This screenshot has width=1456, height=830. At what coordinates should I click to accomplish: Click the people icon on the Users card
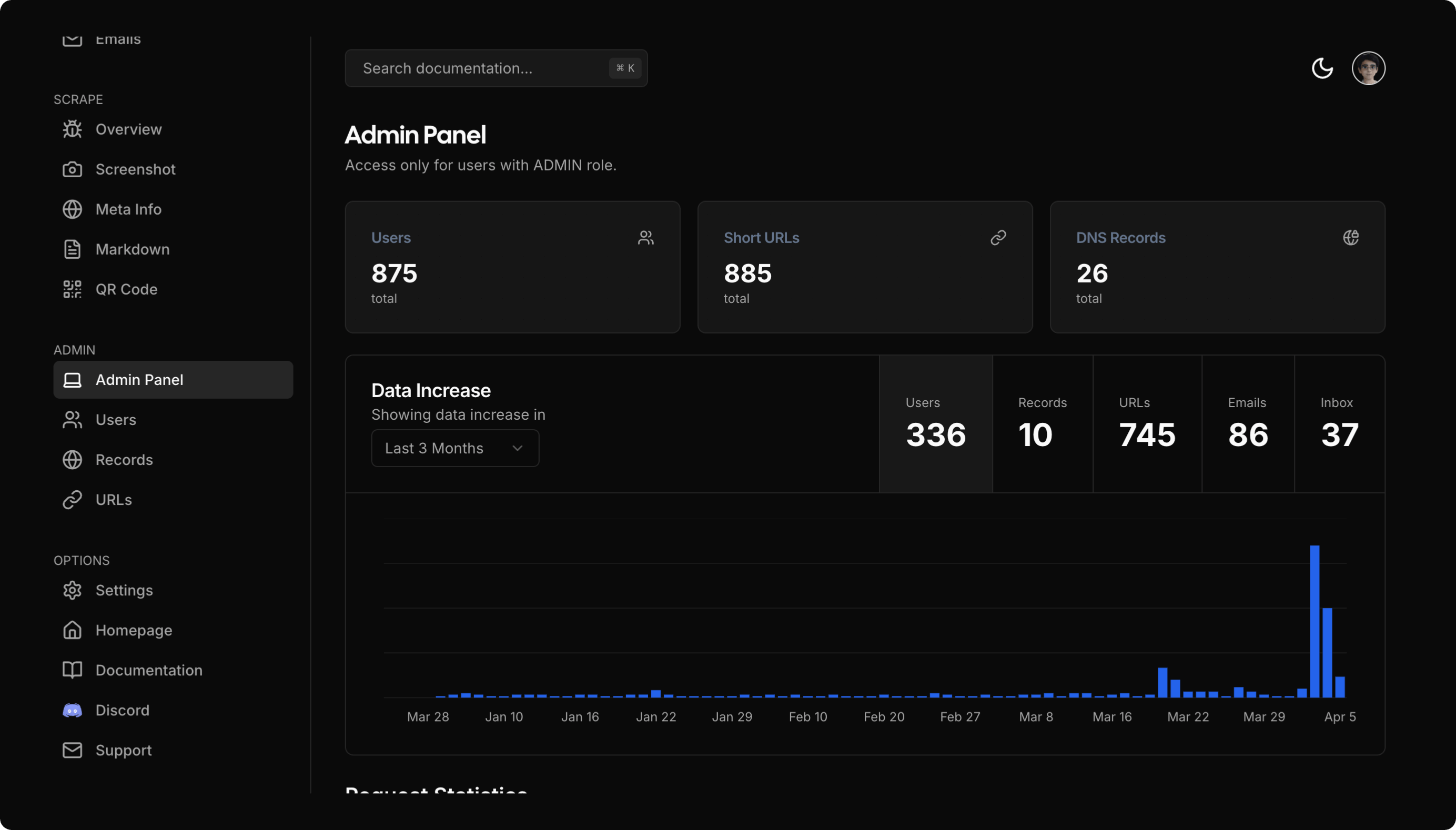tap(645, 238)
